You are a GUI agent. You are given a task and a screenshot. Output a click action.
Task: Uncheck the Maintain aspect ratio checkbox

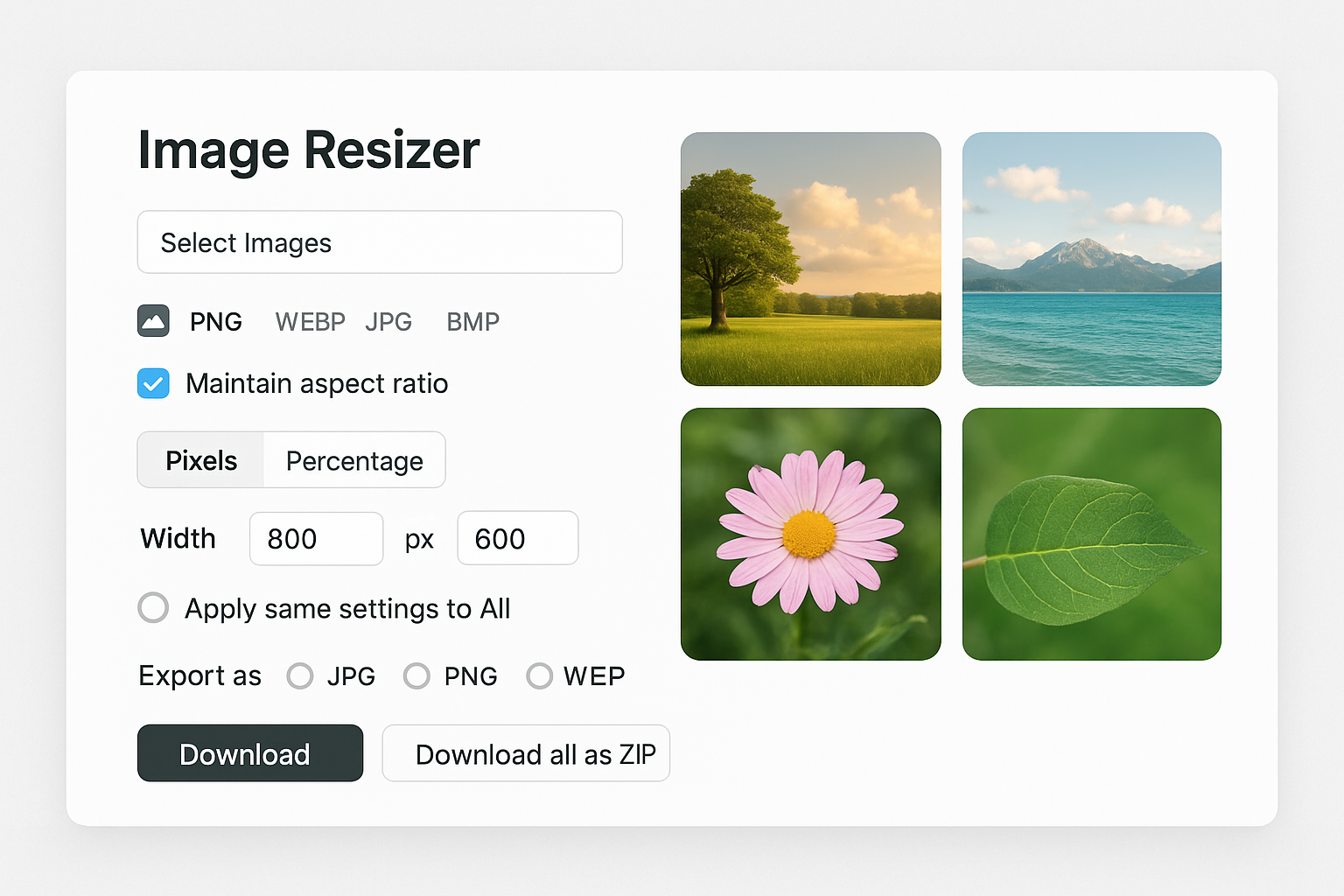pos(153,383)
